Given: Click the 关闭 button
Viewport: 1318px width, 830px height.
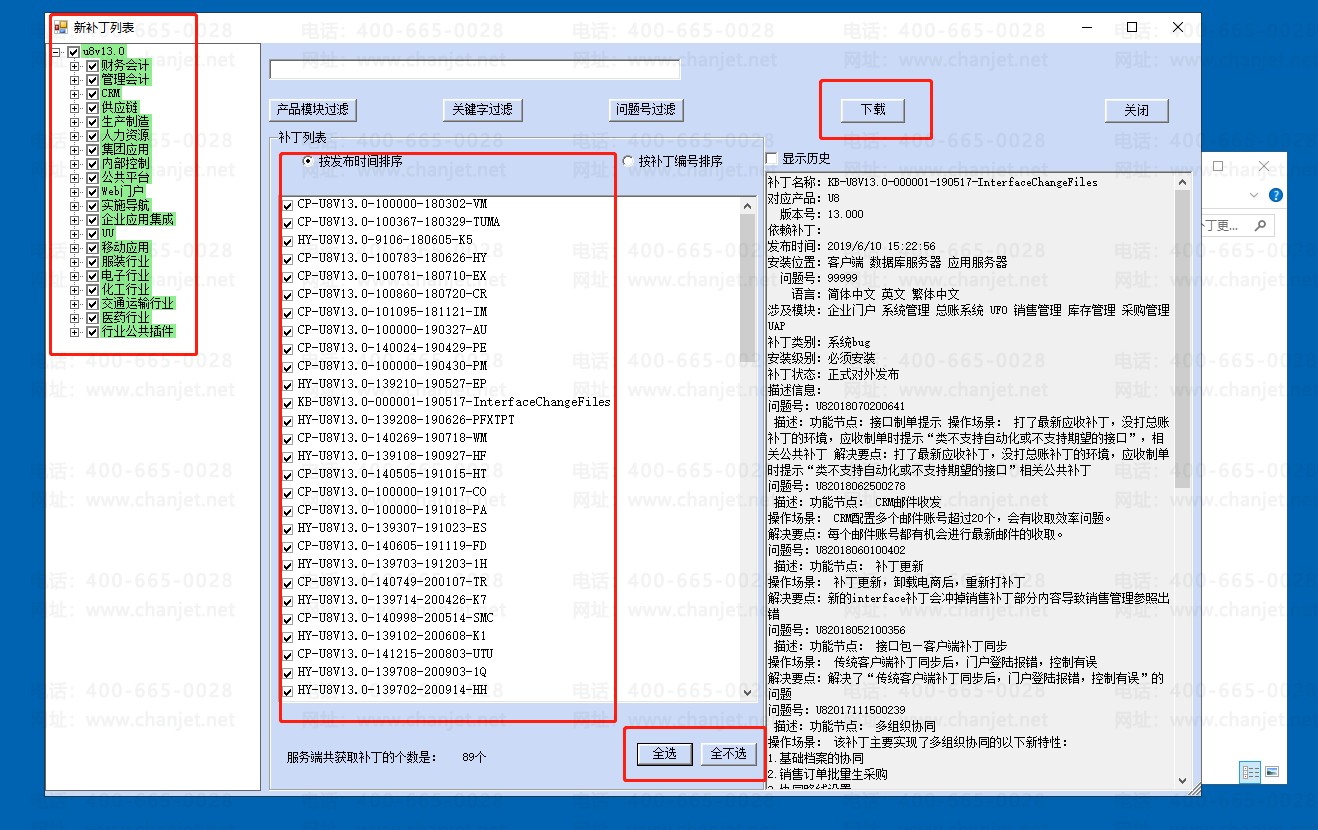Looking at the screenshot, I should (1137, 110).
